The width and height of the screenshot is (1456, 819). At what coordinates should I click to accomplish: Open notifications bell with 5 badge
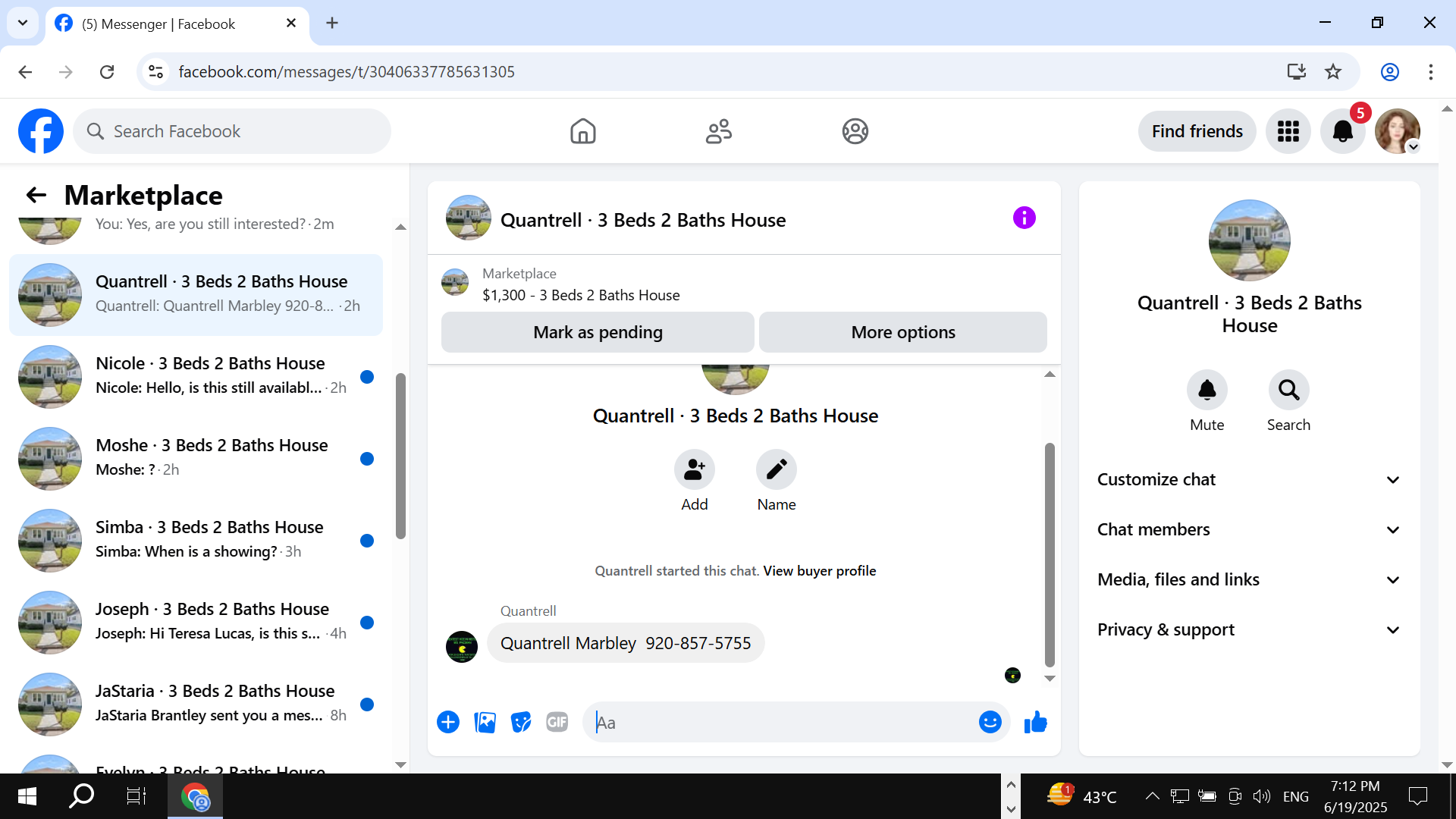coord(1342,131)
